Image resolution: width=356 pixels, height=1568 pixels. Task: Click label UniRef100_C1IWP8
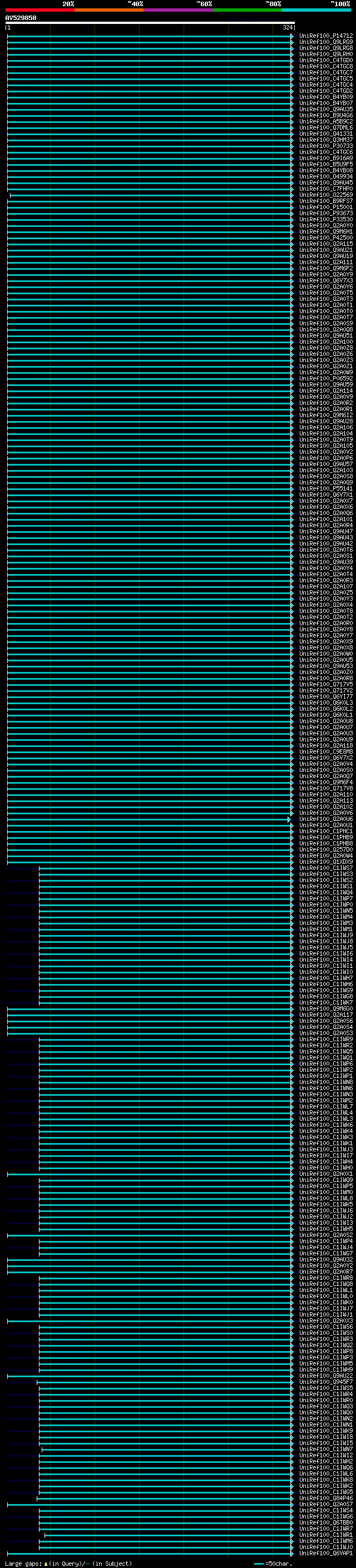[326, 1352]
